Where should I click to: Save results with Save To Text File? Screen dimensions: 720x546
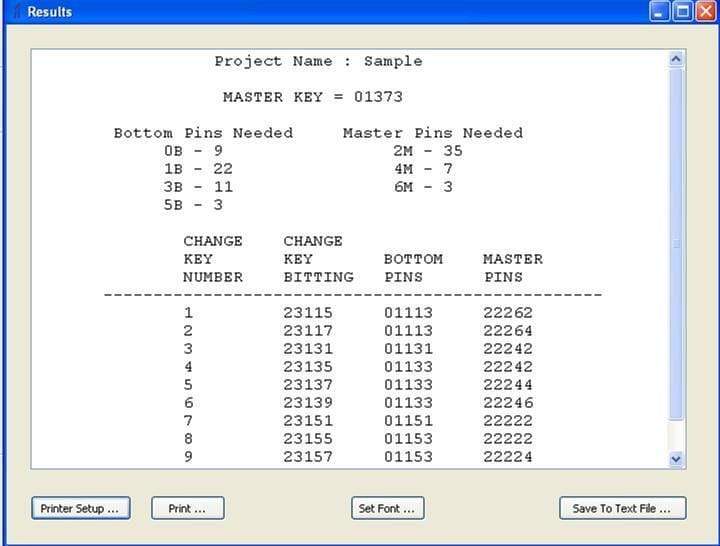[622, 508]
